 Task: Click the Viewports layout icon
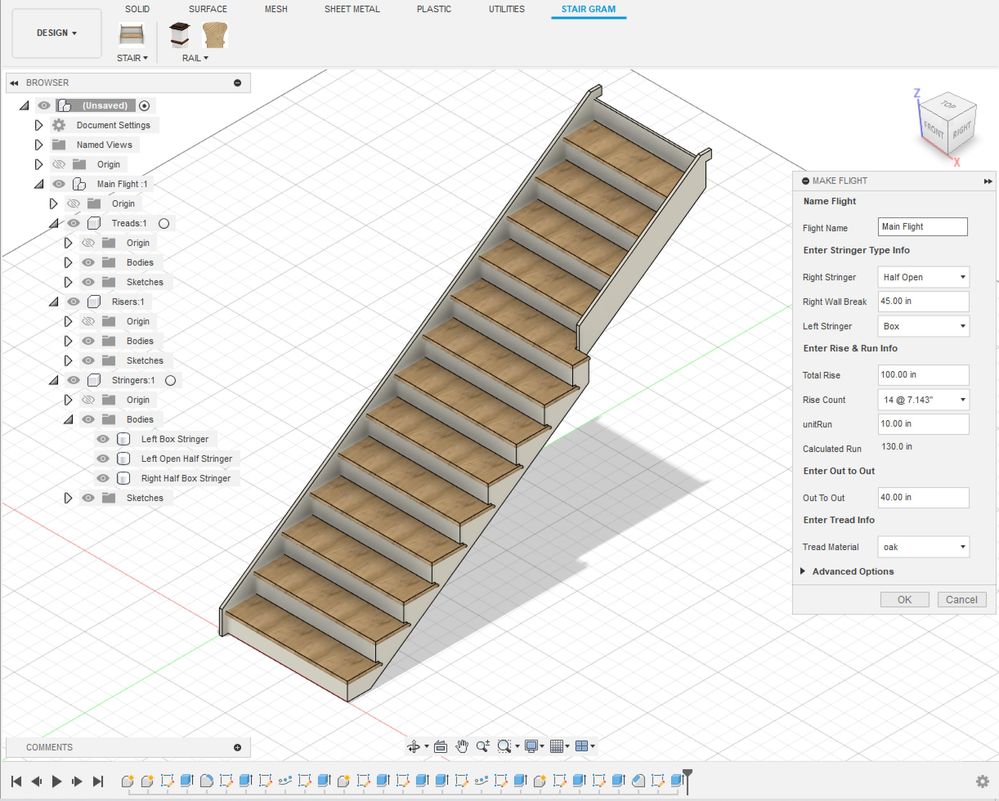click(x=581, y=746)
